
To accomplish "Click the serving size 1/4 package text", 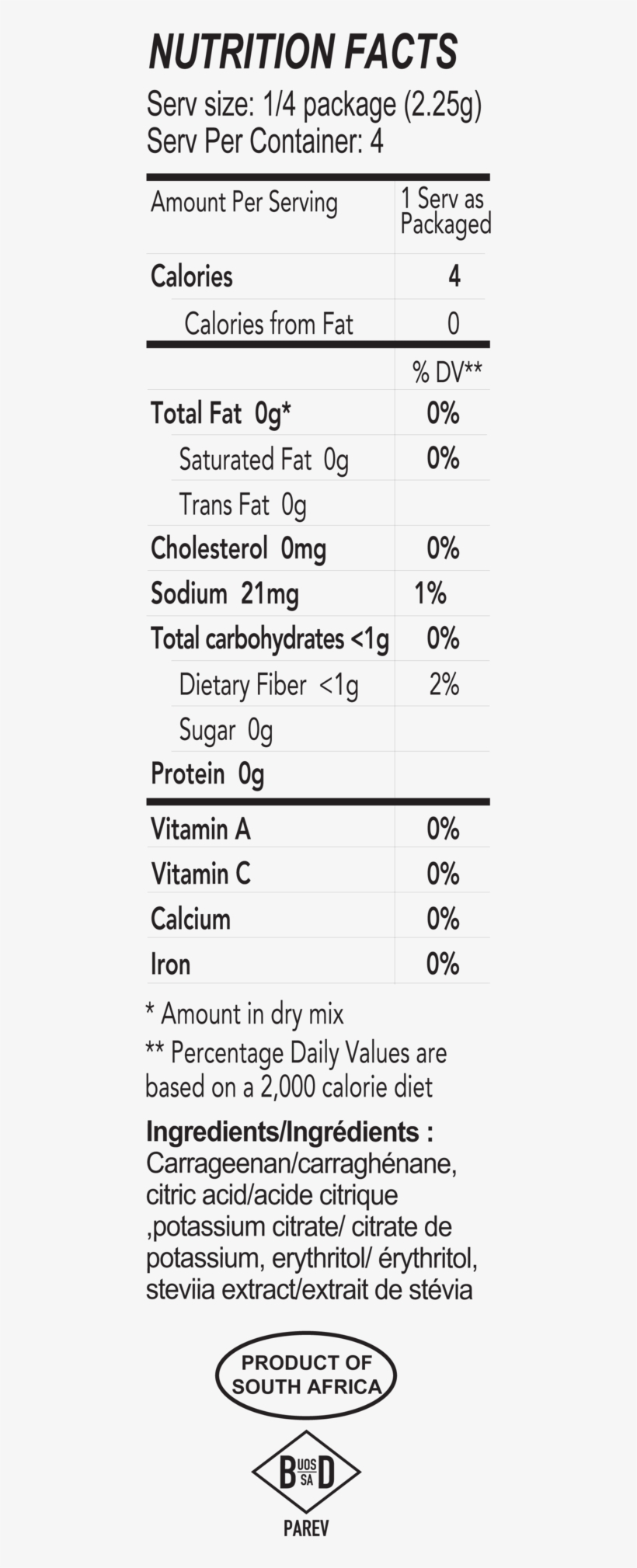I will click(x=314, y=105).
